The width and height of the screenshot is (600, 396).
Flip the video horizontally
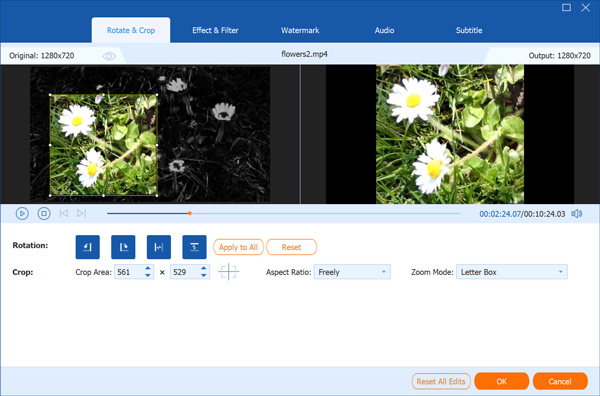pyautogui.click(x=159, y=247)
